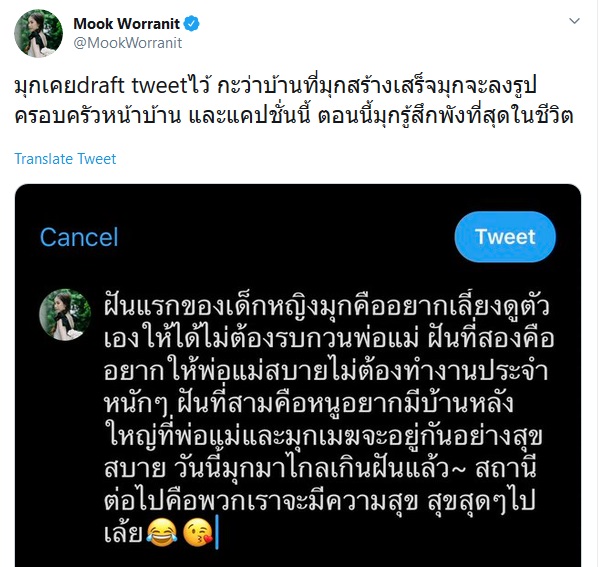Image resolution: width=601 pixels, height=567 pixels.
Task: Click the kissing face emoji
Action: pos(197,532)
